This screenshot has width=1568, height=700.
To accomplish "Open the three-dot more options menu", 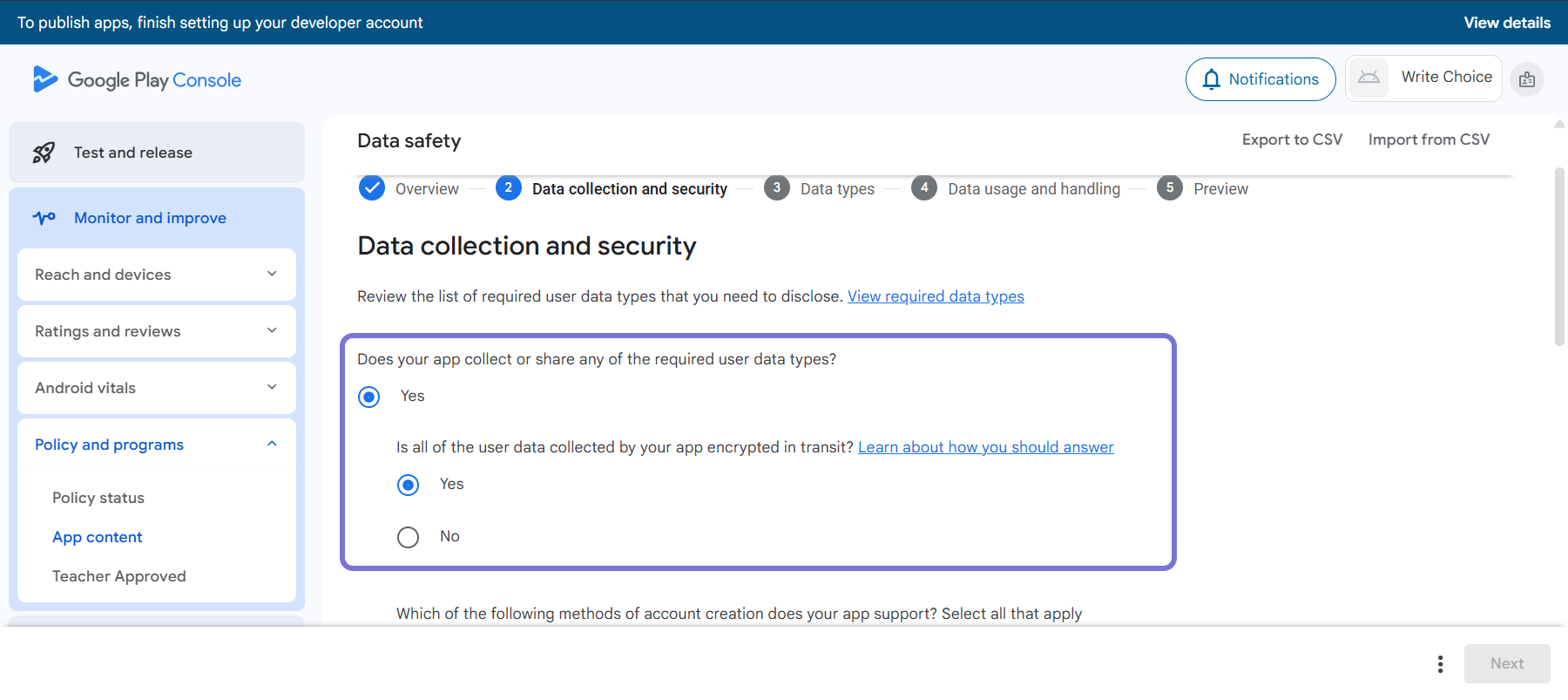I will [1440, 664].
